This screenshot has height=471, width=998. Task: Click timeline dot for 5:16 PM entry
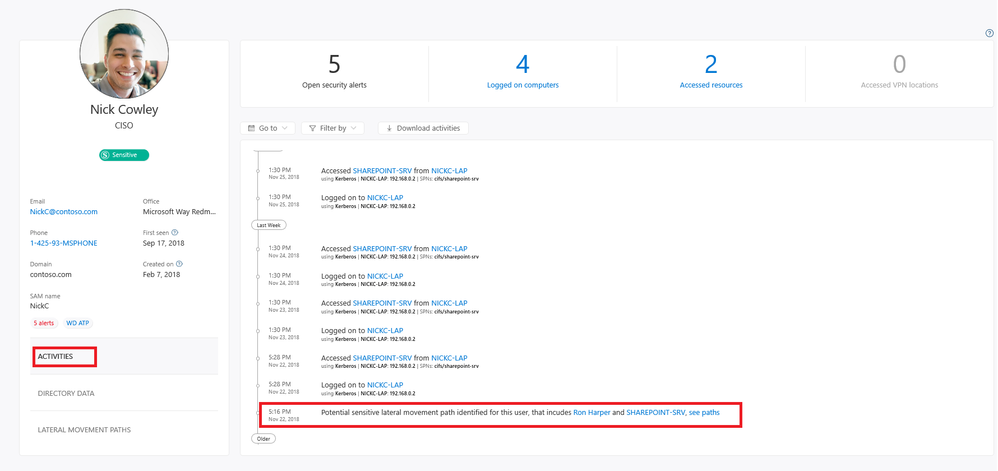point(257,412)
